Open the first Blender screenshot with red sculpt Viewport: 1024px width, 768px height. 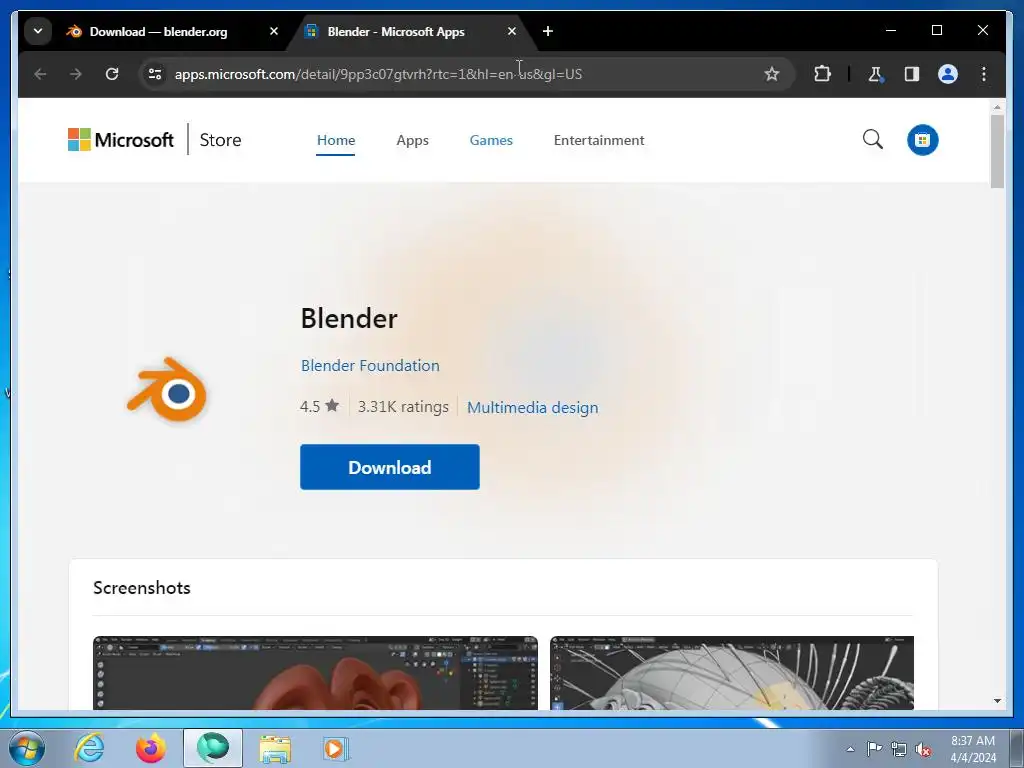pos(315,673)
